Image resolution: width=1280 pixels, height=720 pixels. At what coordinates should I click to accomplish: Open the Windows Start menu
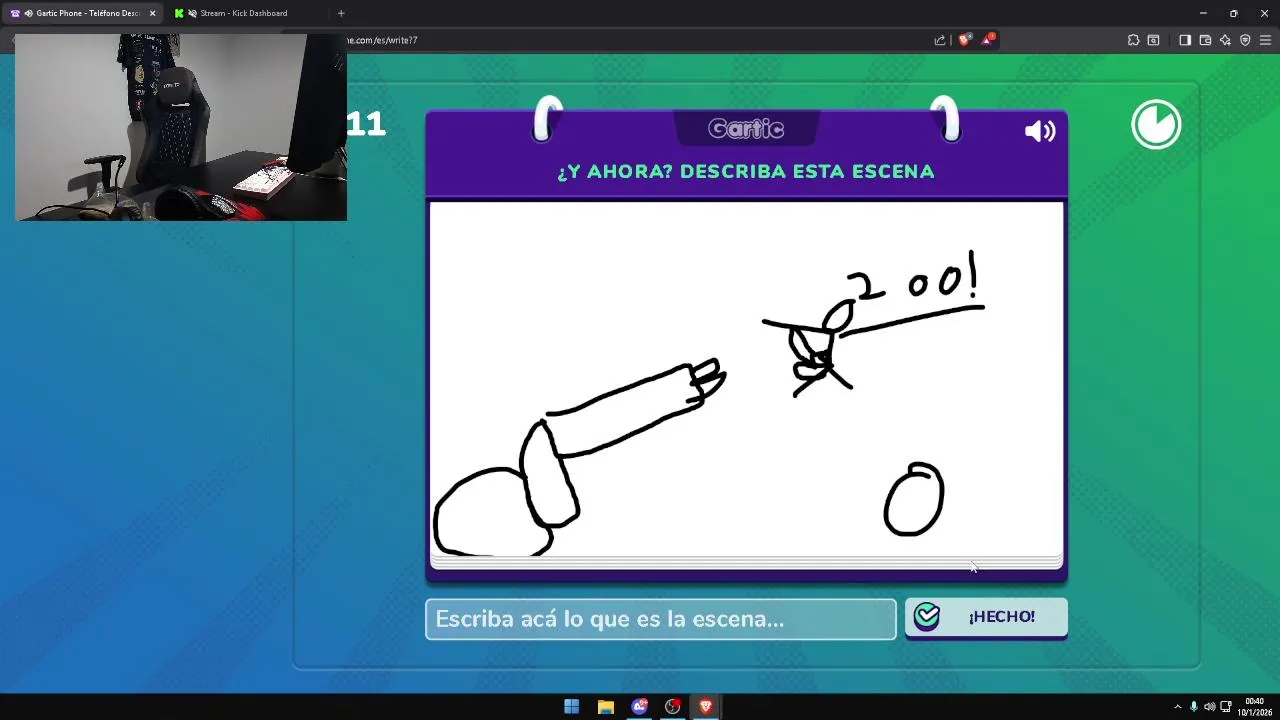coord(571,707)
